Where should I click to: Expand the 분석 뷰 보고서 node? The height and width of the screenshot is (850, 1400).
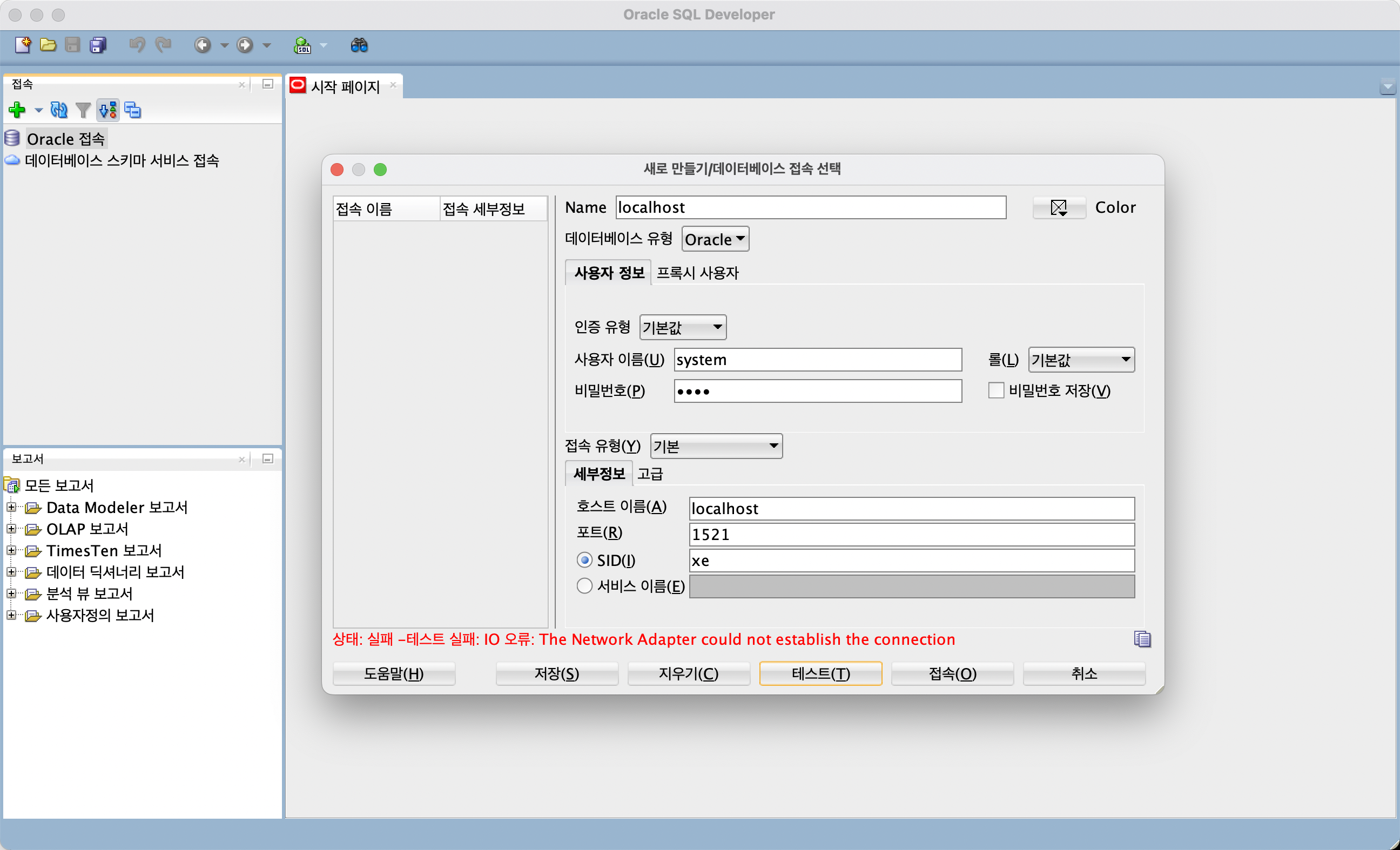click(x=11, y=593)
